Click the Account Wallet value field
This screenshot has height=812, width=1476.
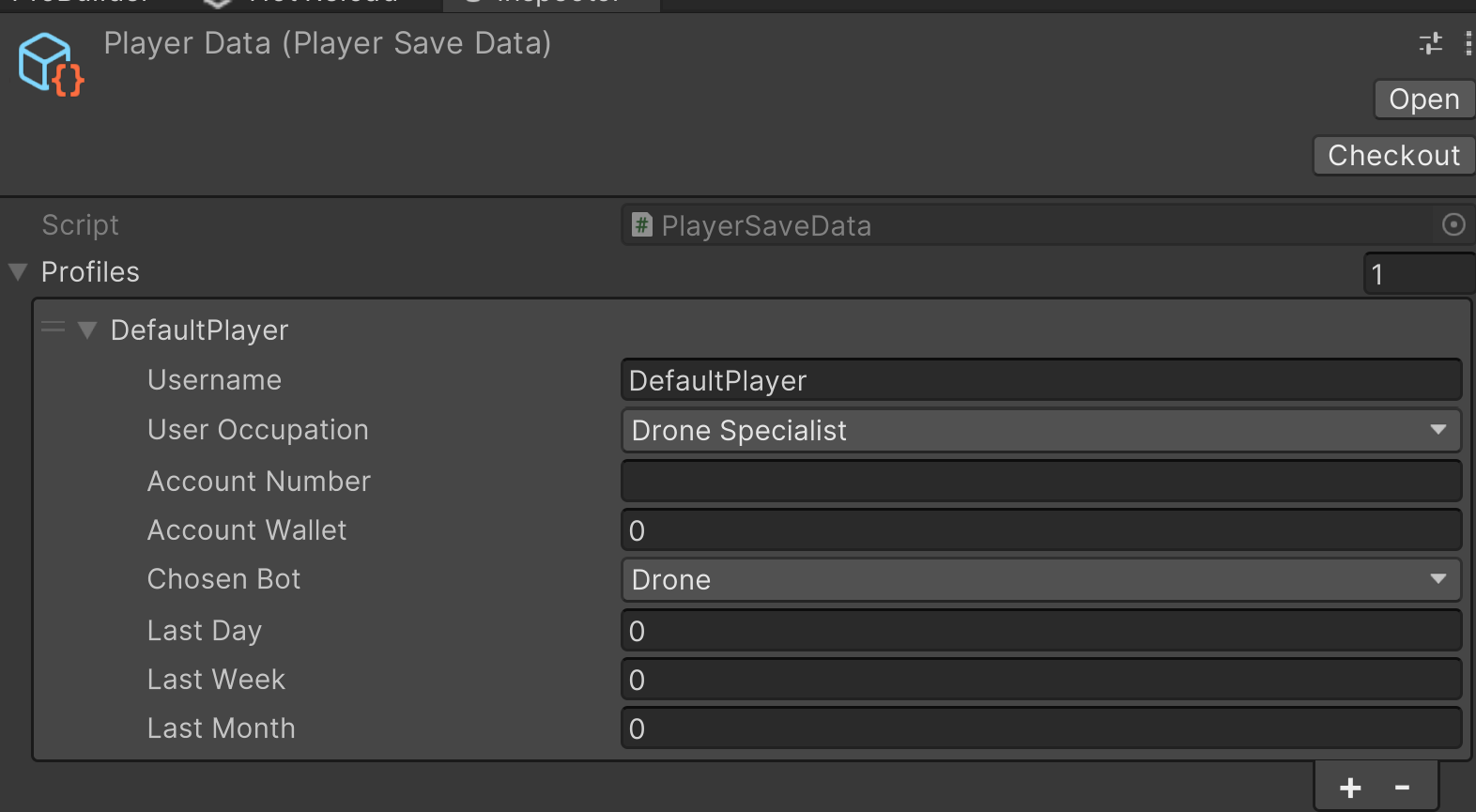(1041, 530)
